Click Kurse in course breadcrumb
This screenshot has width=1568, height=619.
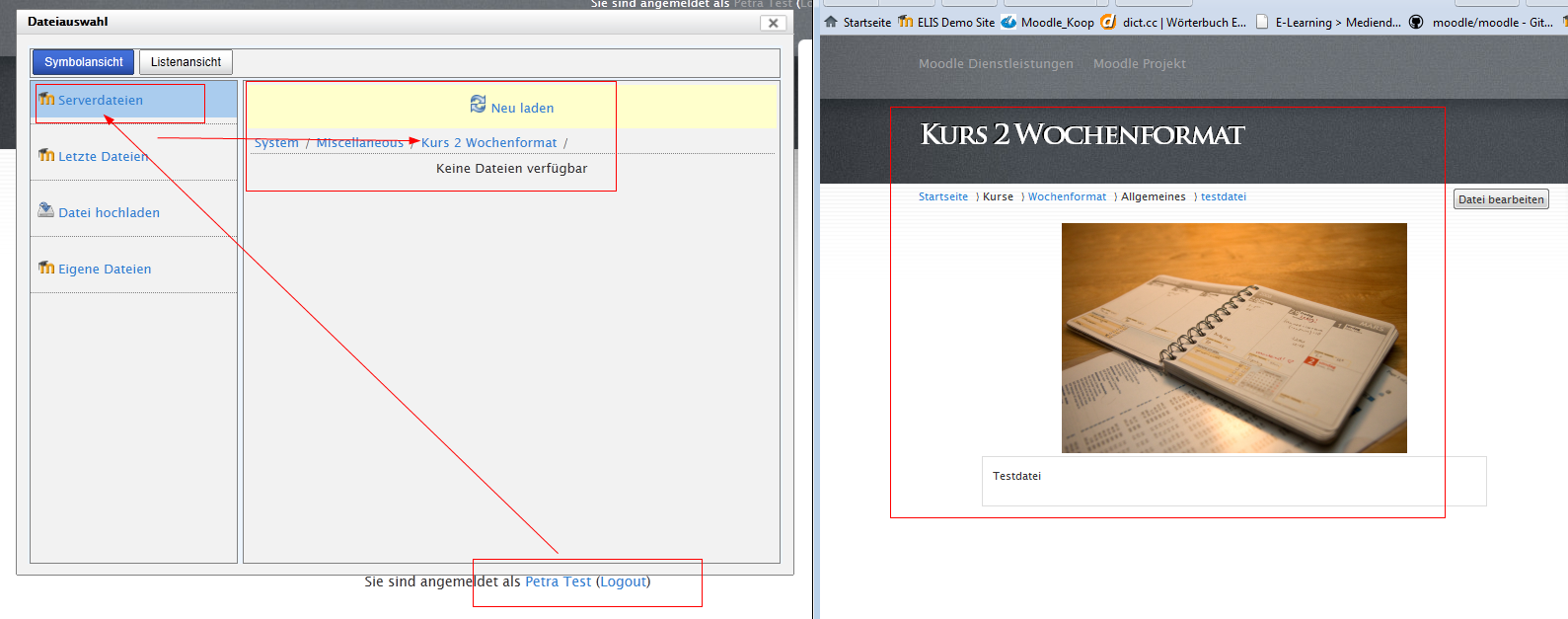point(998,197)
